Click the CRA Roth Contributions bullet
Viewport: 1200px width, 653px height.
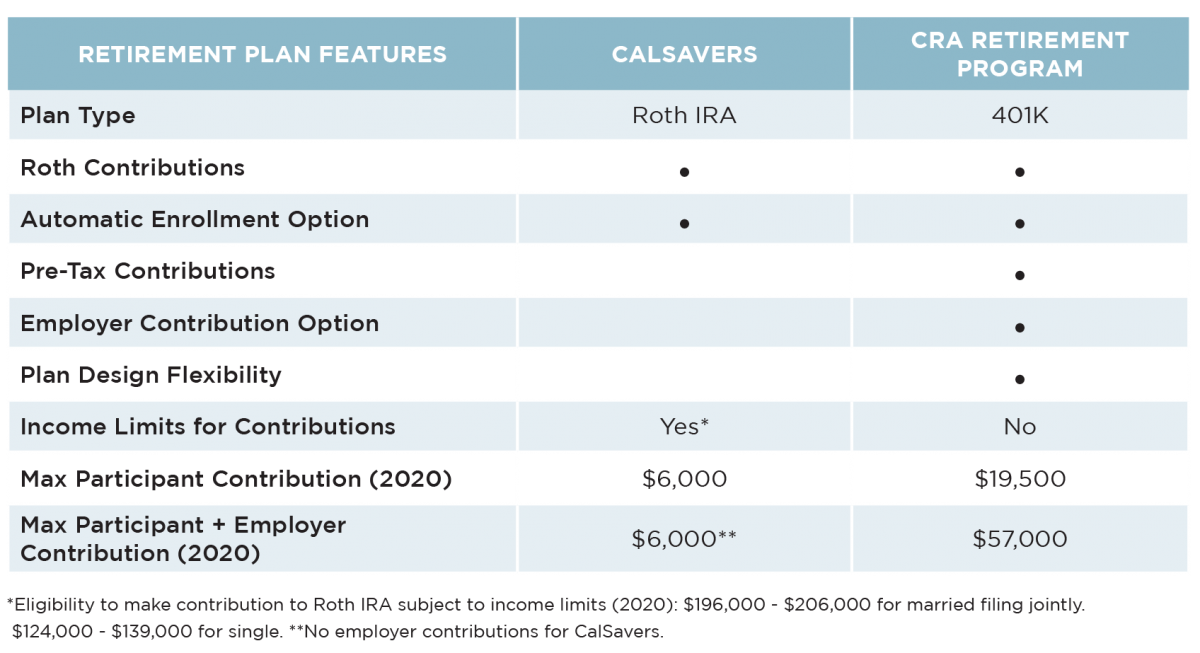(x=1019, y=172)
